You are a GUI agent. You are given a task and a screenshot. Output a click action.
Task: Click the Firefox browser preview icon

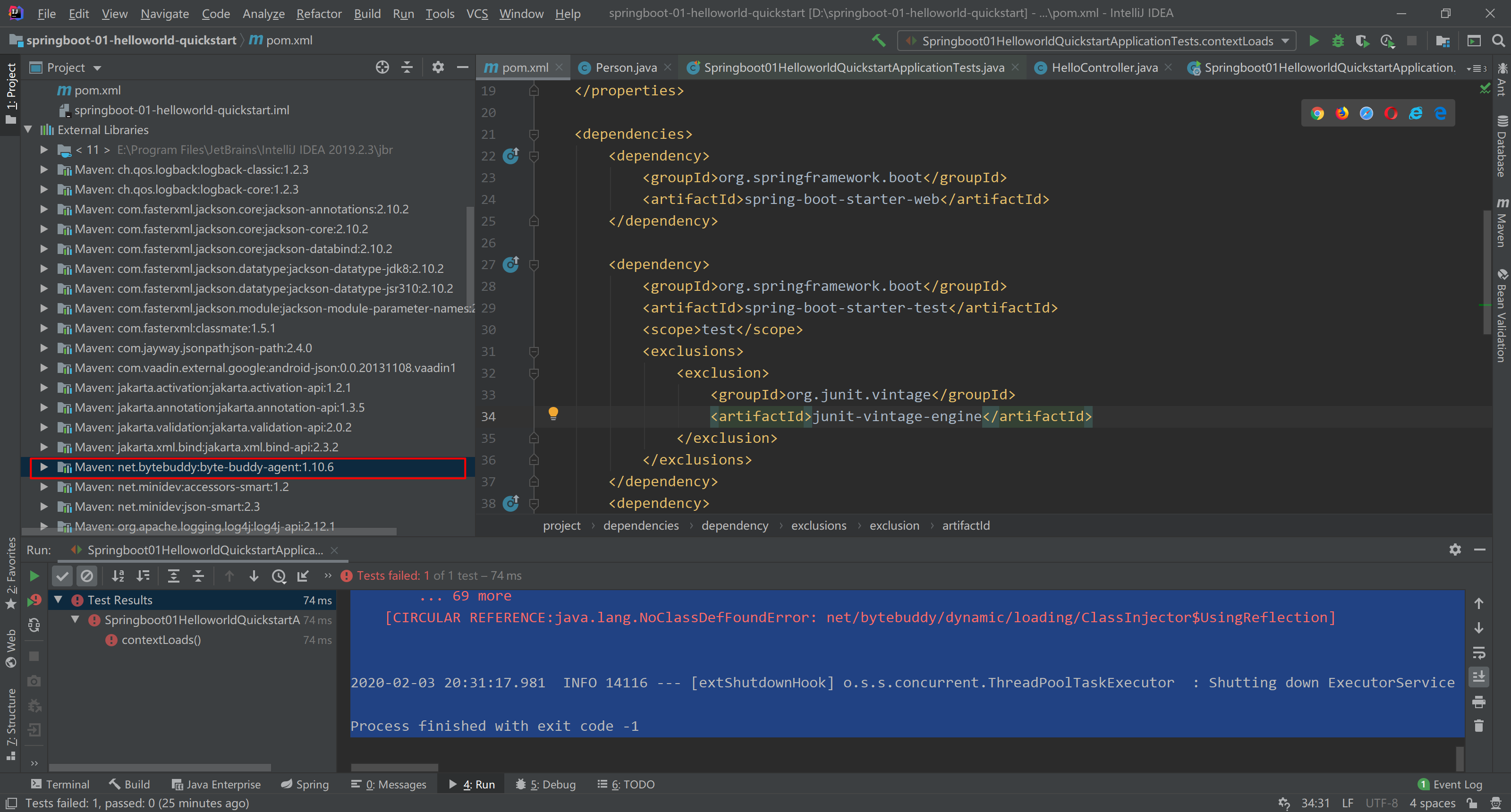1342,113
